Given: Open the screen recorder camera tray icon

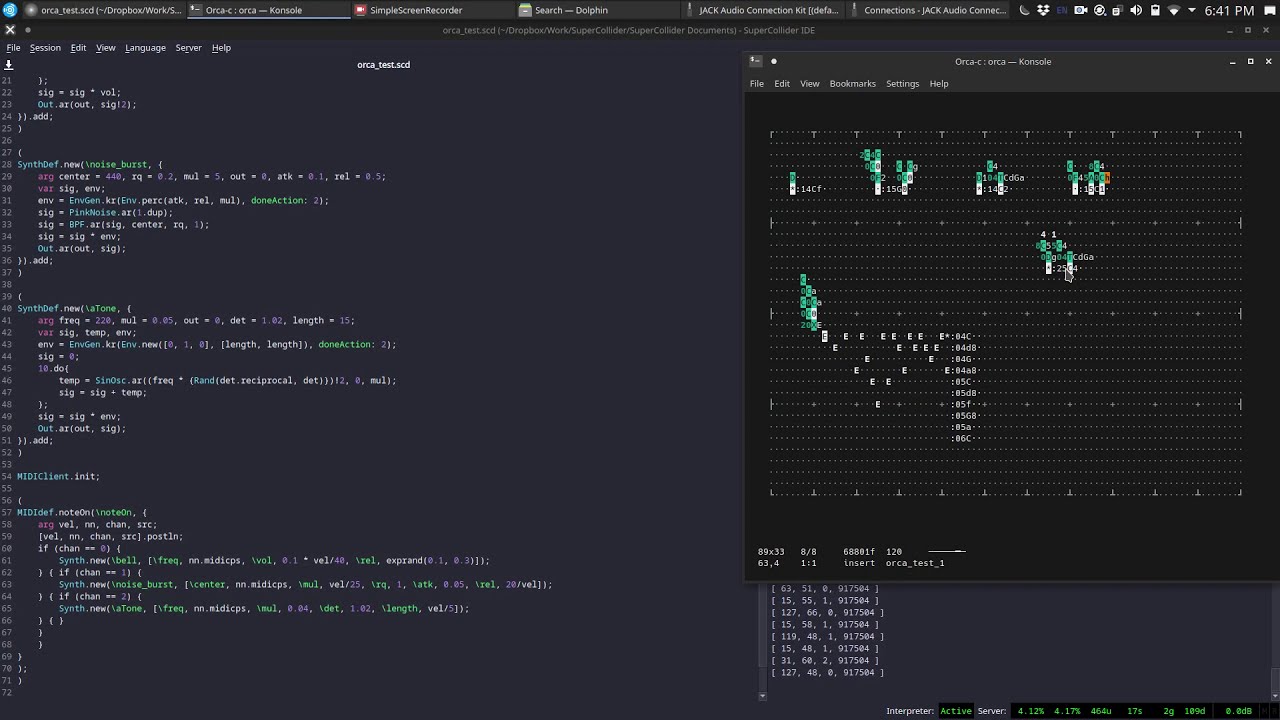Looking at the screenshot, I should pos(1081,10).
